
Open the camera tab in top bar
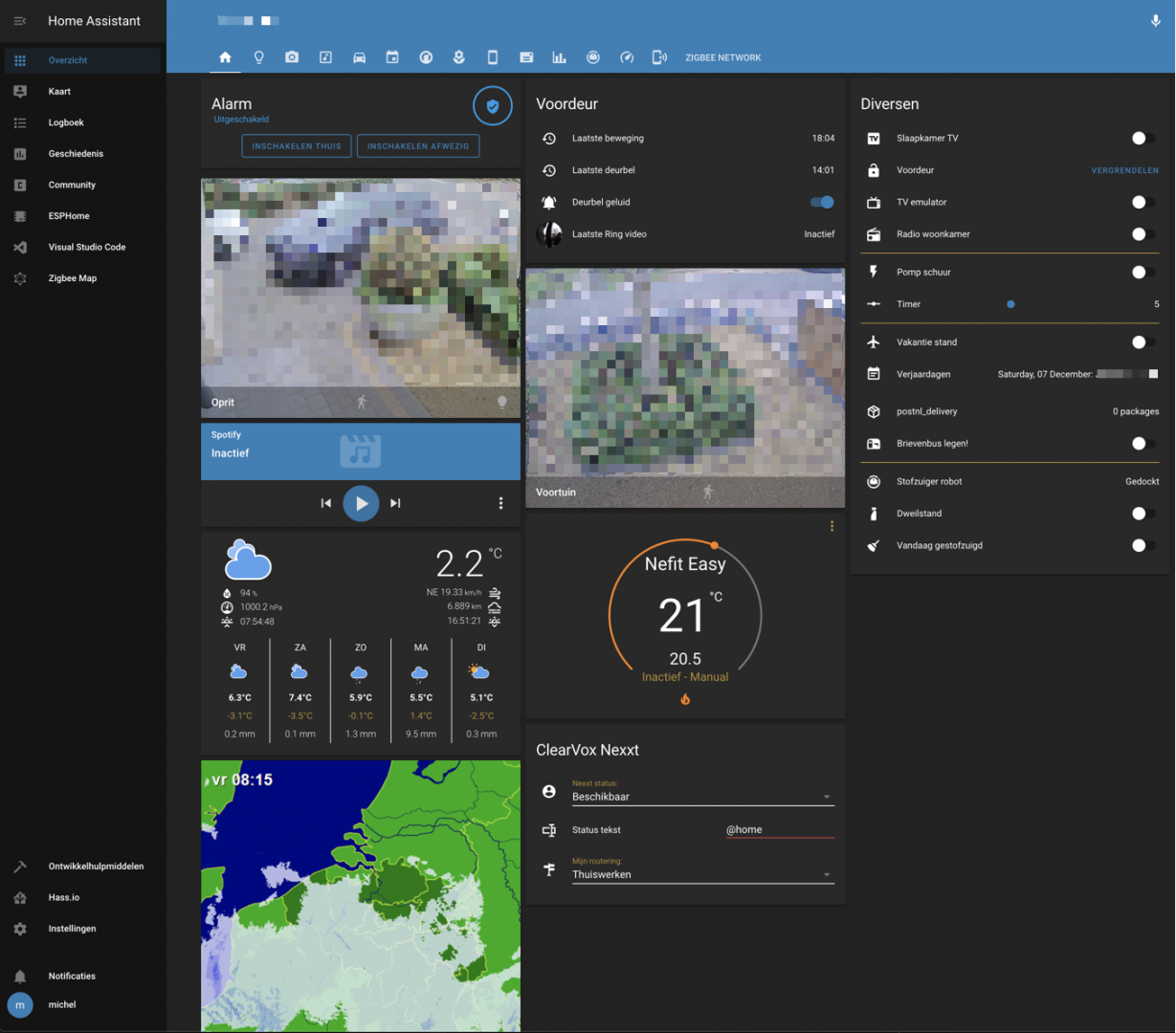coord(292,57)
